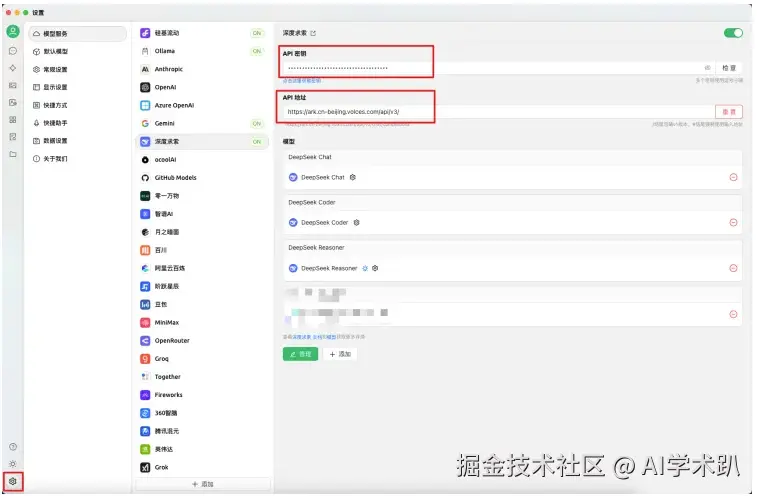Click the theme brightness icon in sidebar
Viewport: 757px width, 496px height.
click(13, 464)
